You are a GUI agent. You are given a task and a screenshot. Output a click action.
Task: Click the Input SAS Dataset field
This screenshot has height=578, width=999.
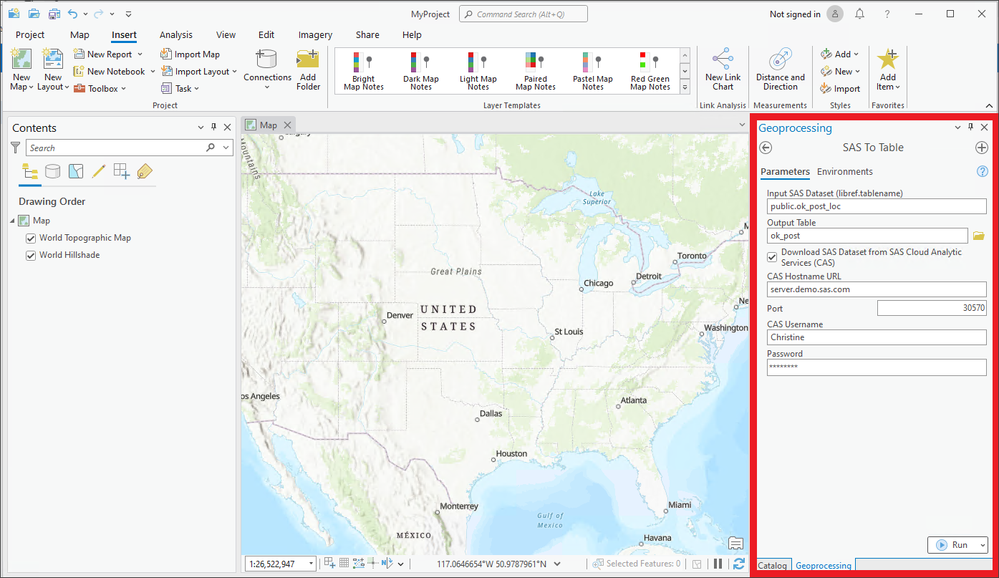[x=876, y=206]
